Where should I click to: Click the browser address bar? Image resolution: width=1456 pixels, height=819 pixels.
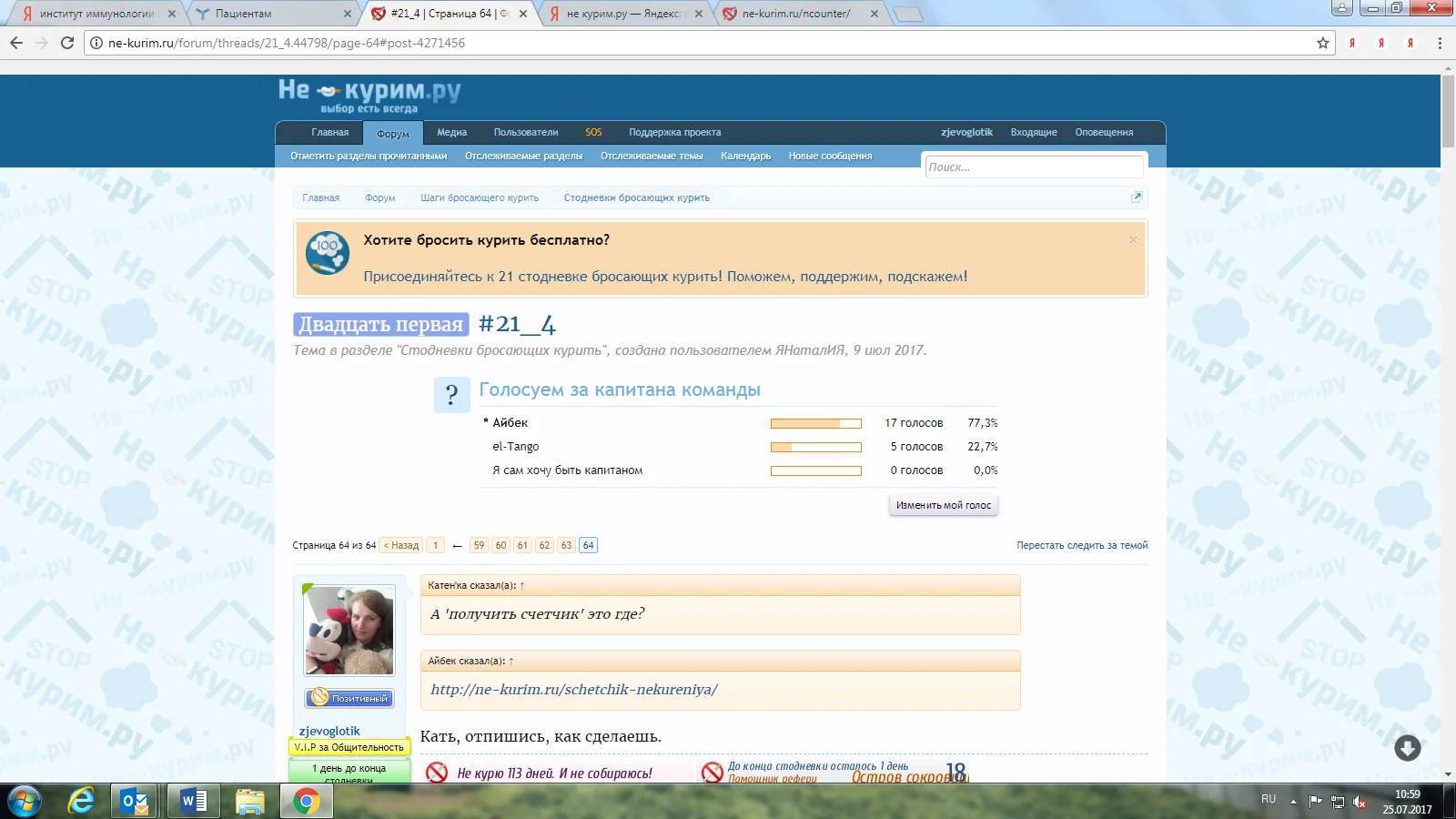tap(710, 43)
